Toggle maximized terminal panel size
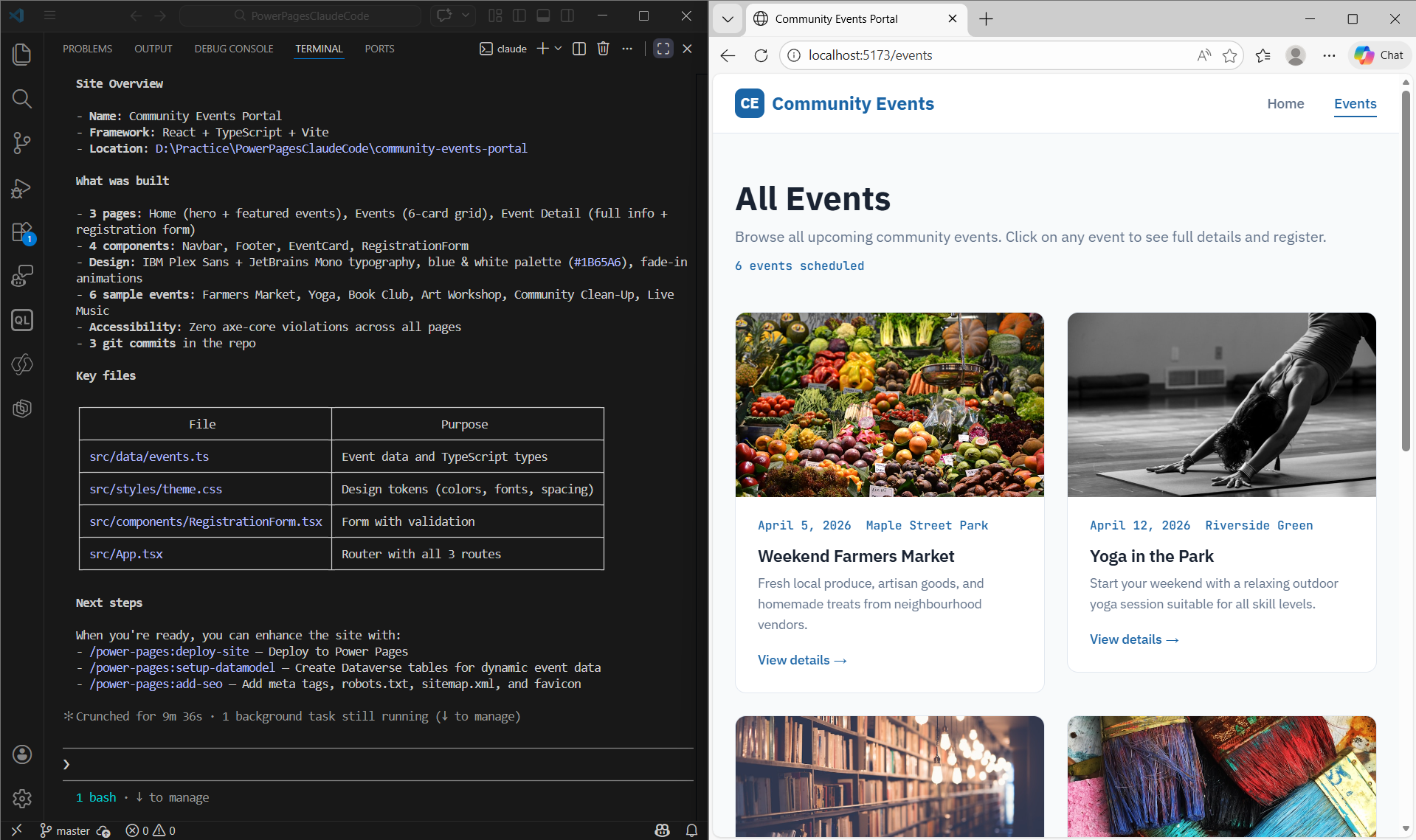The image size is (1416, 840). click(x=663, y=49)
